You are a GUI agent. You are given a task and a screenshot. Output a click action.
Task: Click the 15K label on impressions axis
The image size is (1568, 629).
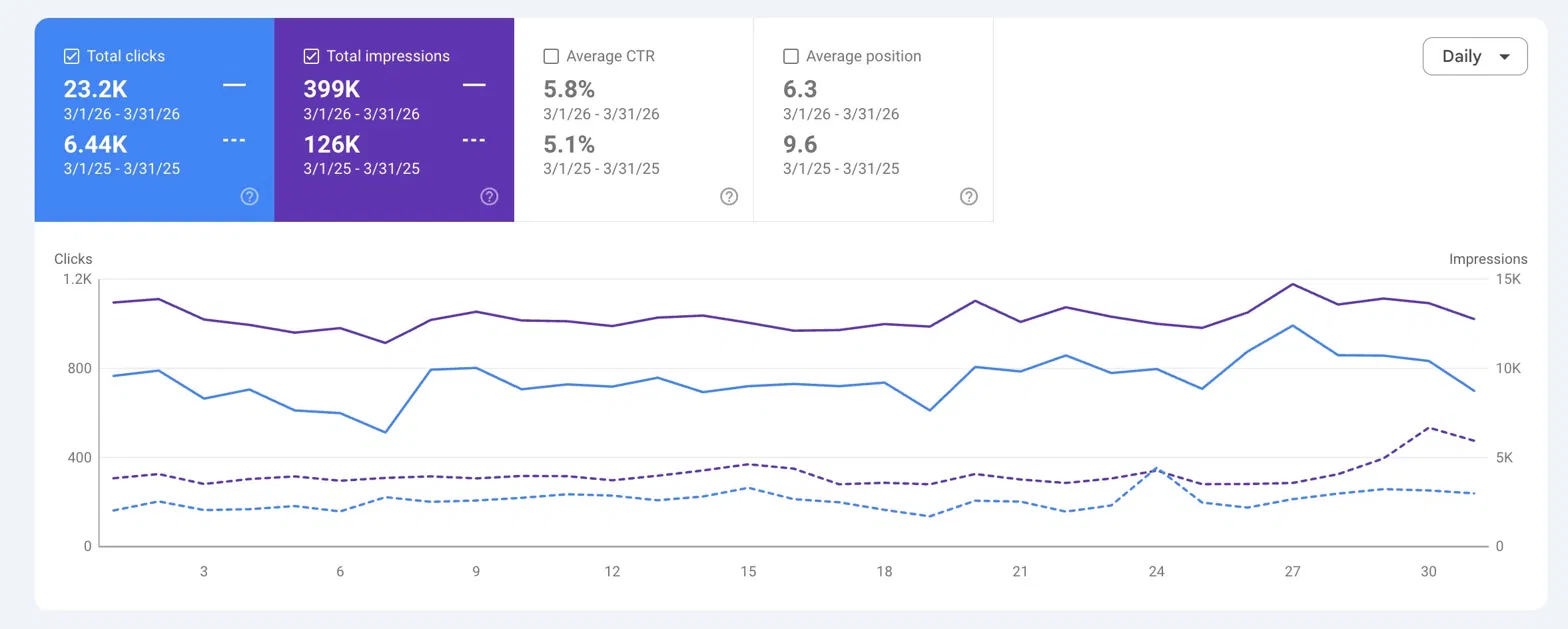(1507, 280)
